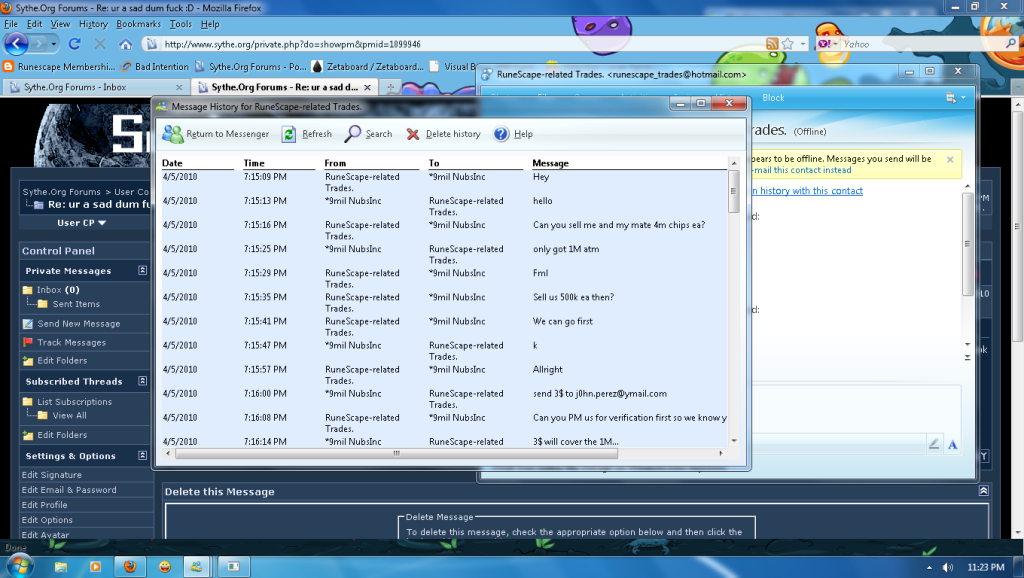Switch to Sythe.Org Forums Inbox tab
The image size is (1024, 578).
tap(97, 87)
